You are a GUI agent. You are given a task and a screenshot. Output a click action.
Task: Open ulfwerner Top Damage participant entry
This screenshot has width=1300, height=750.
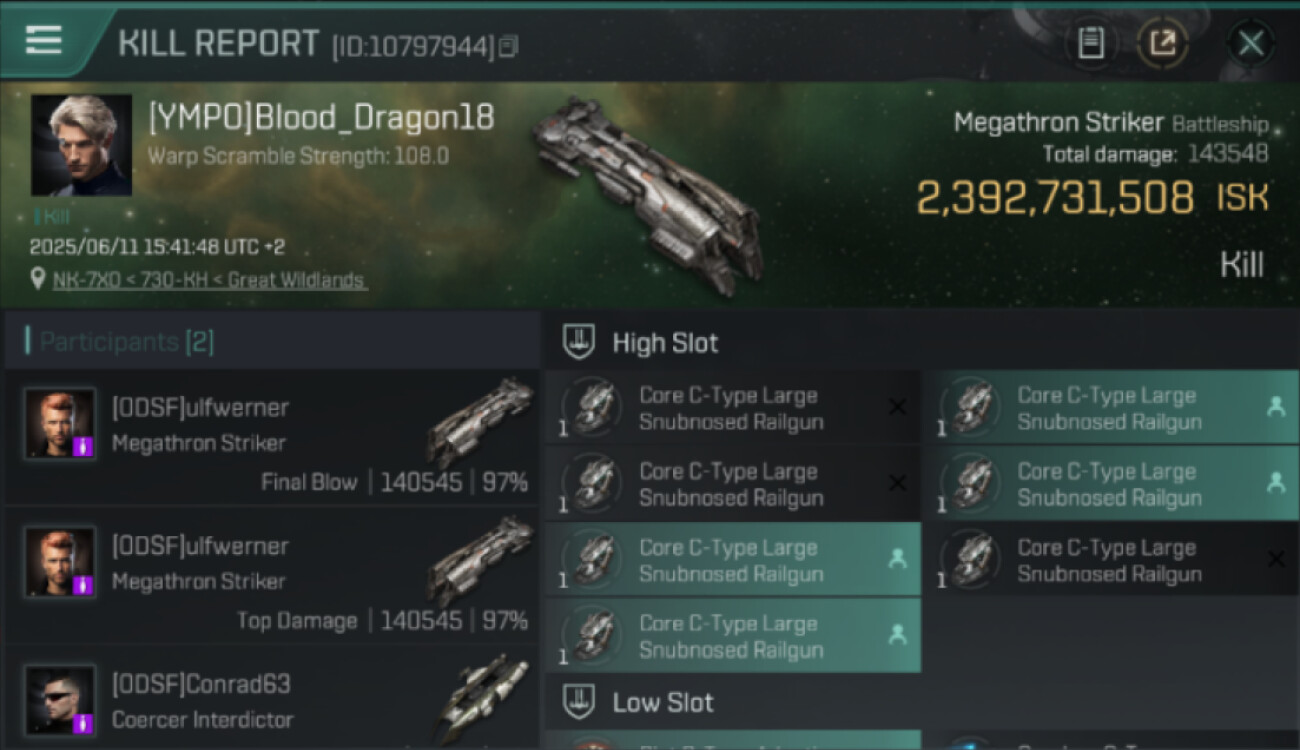pyautogui.click(x=271, y=576)
